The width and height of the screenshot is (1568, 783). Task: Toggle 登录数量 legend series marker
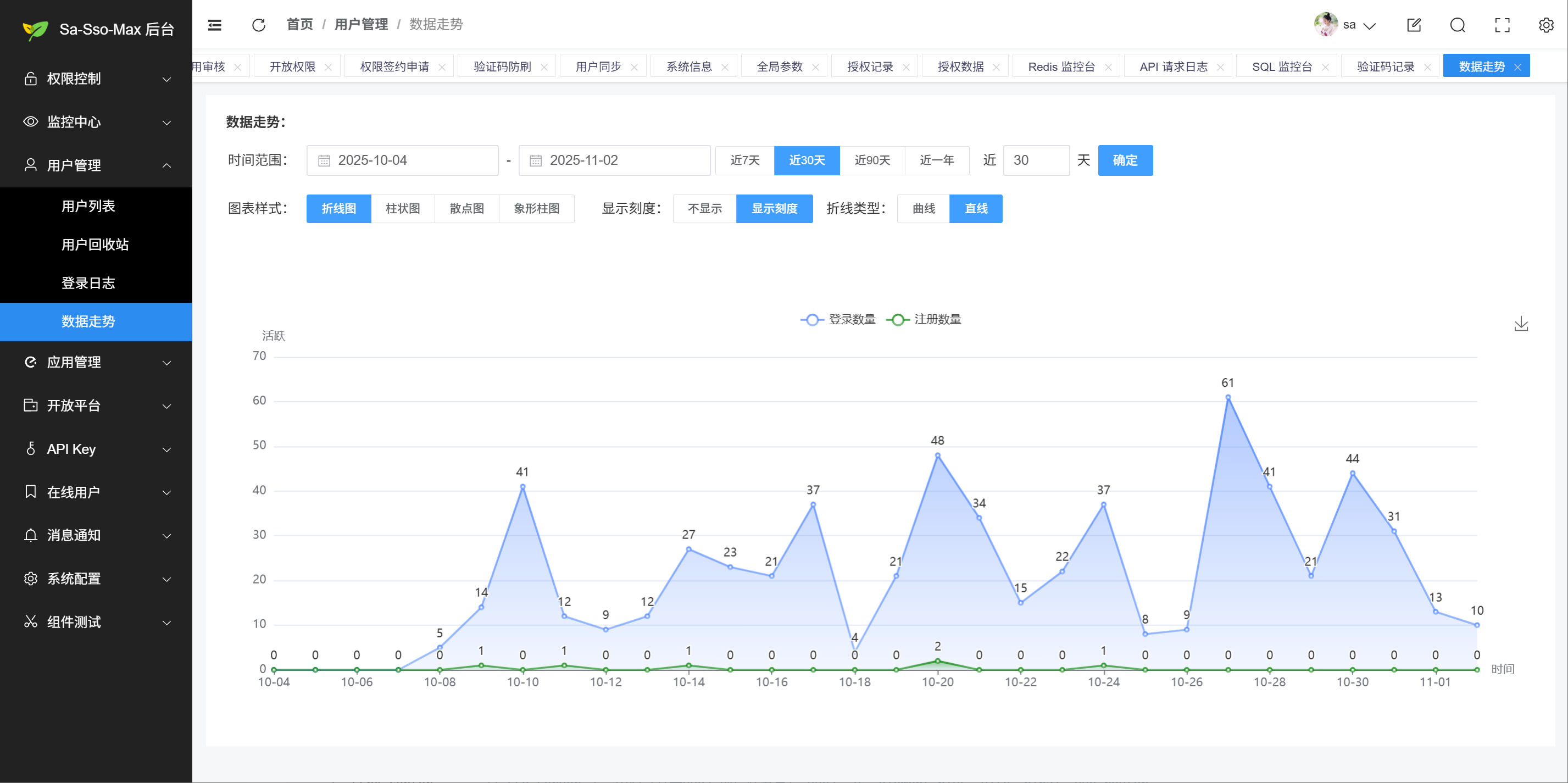[x=813, y=320]
